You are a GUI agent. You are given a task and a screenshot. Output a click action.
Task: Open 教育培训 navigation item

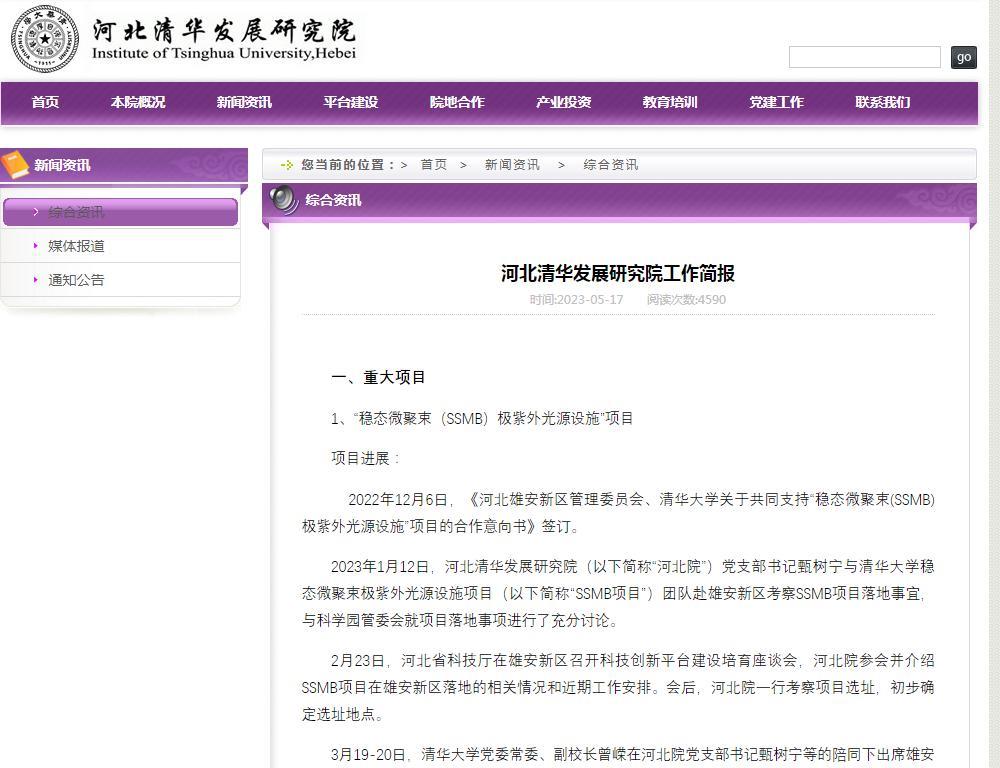pos(670,102)
